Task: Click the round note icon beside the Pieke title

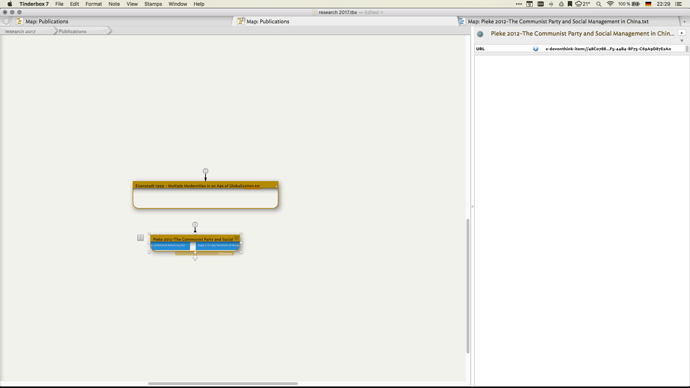Action: [480, 34]
